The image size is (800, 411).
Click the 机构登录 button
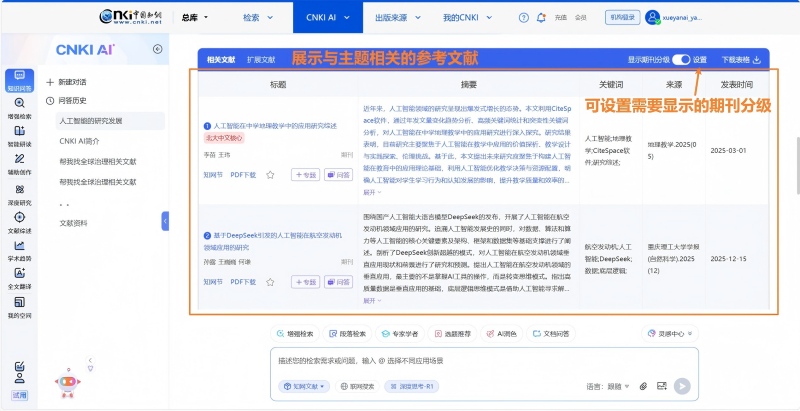621,17
